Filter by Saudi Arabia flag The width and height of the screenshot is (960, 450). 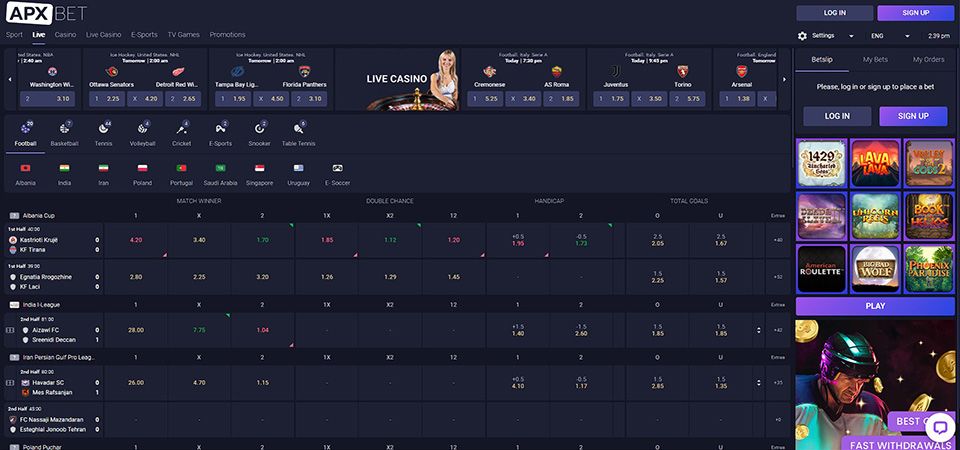(220, 168)
